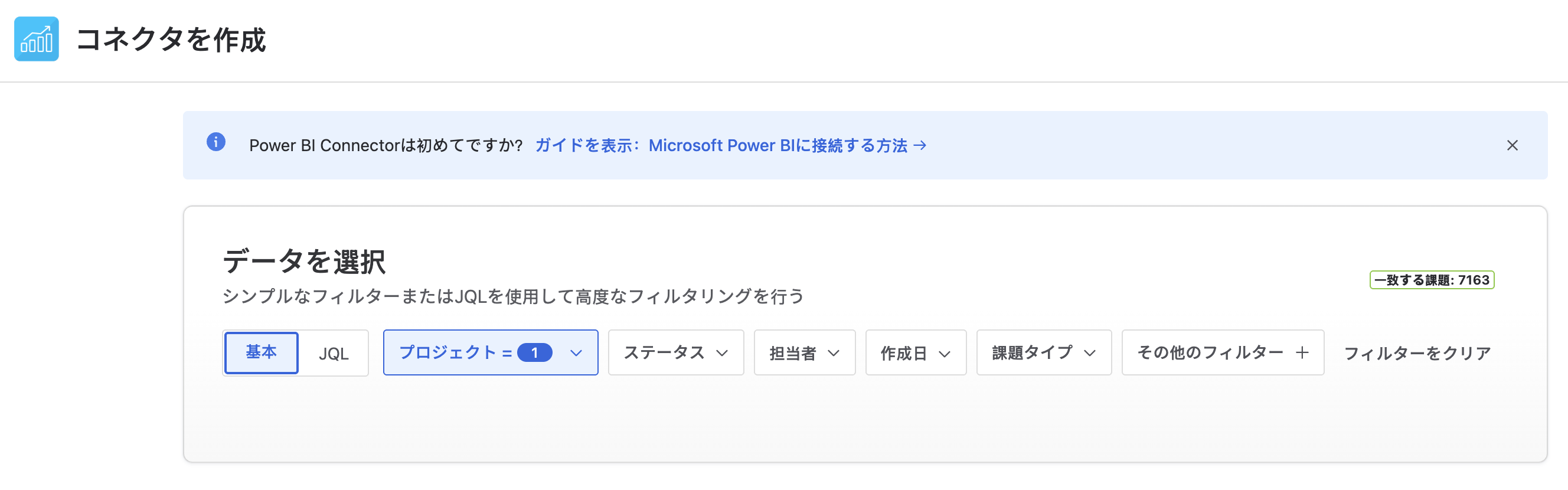
Task: Open the ステータス filter dropdown
Action: 675,352
